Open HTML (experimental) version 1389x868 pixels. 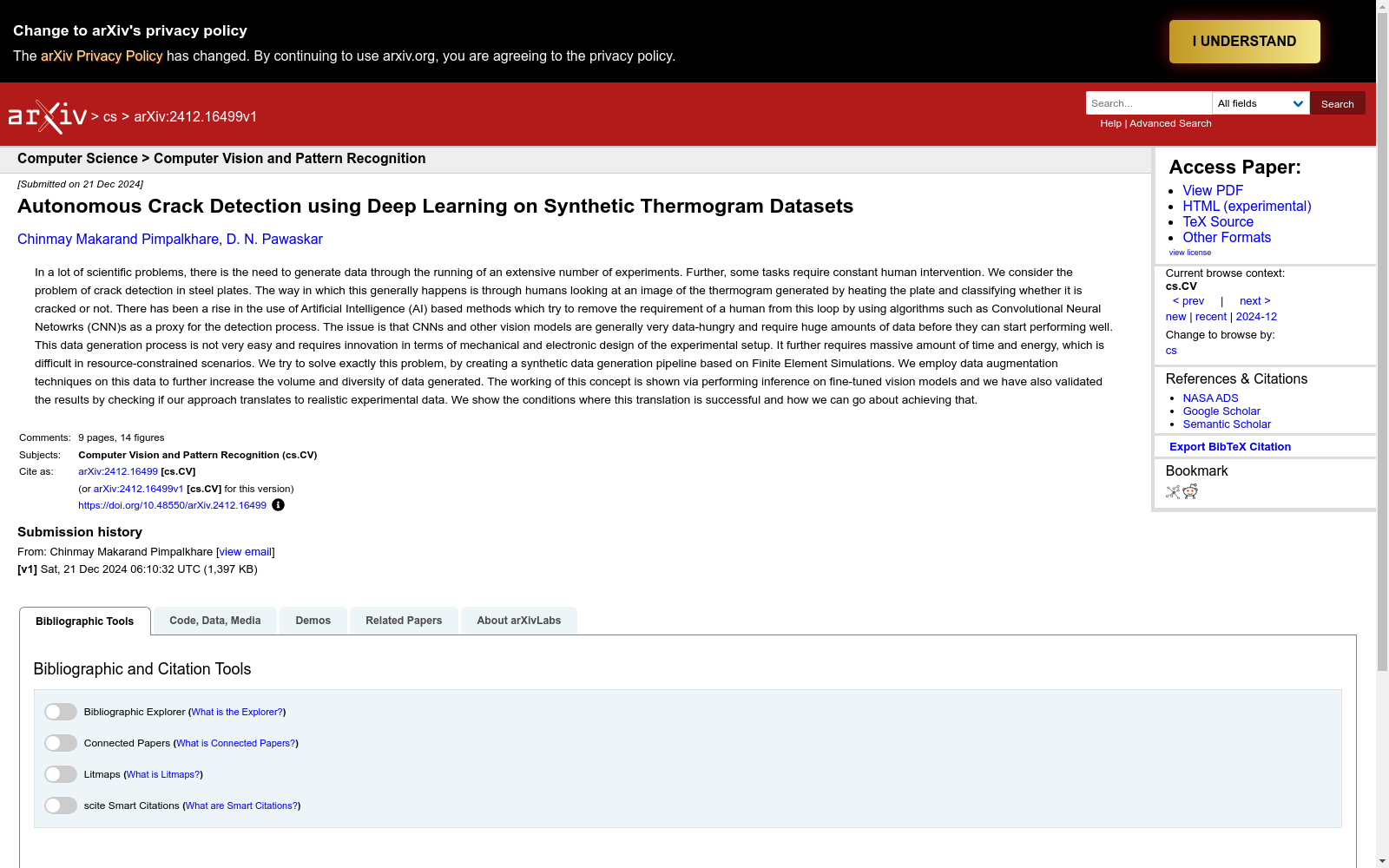(x=1247, y=206)
